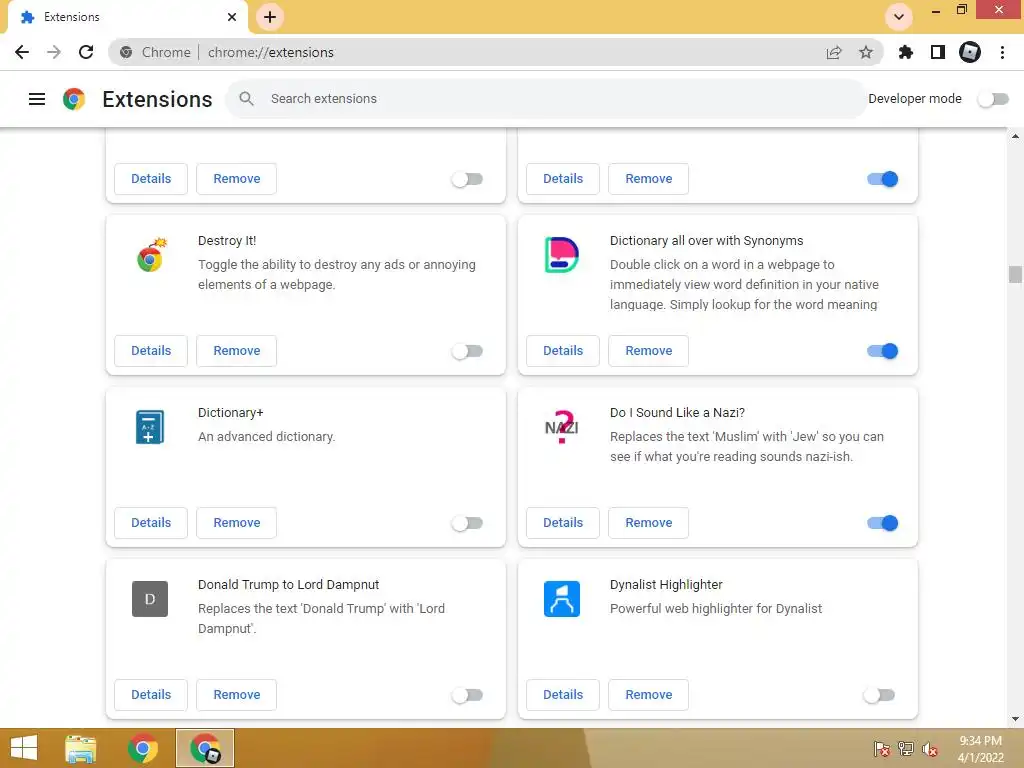This screenshot has height=768, width=1024.
Task: Remove the Destroy It! extension
Action: [236, 351]
